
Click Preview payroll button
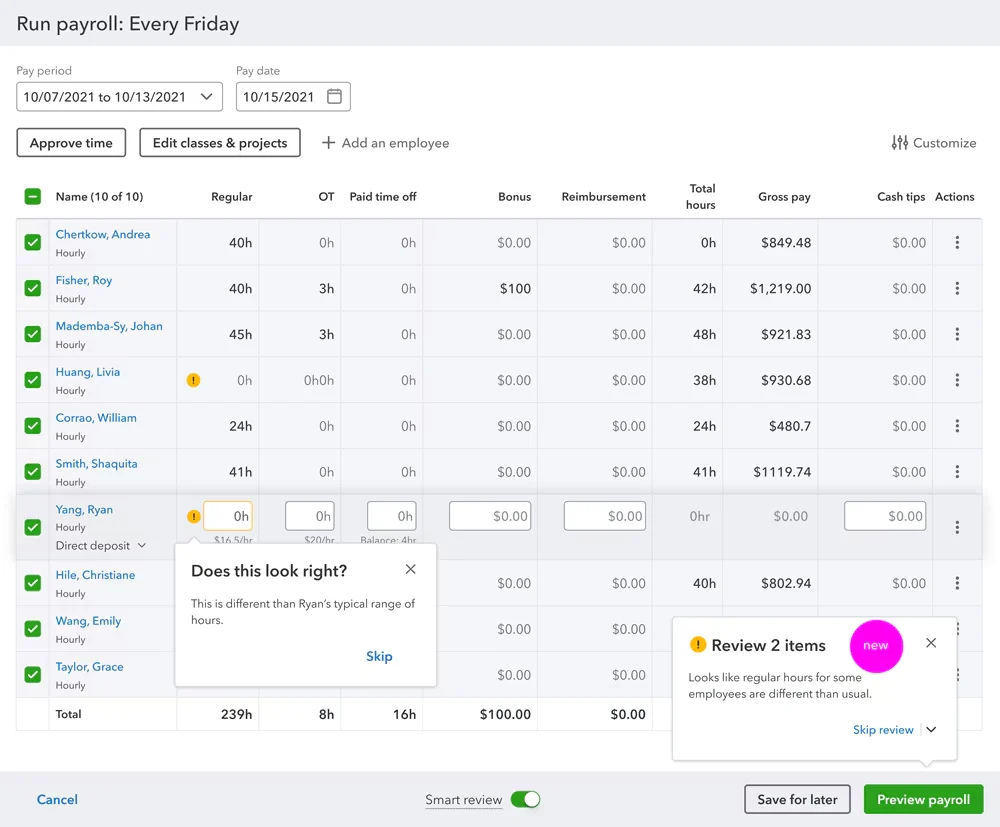923,800
